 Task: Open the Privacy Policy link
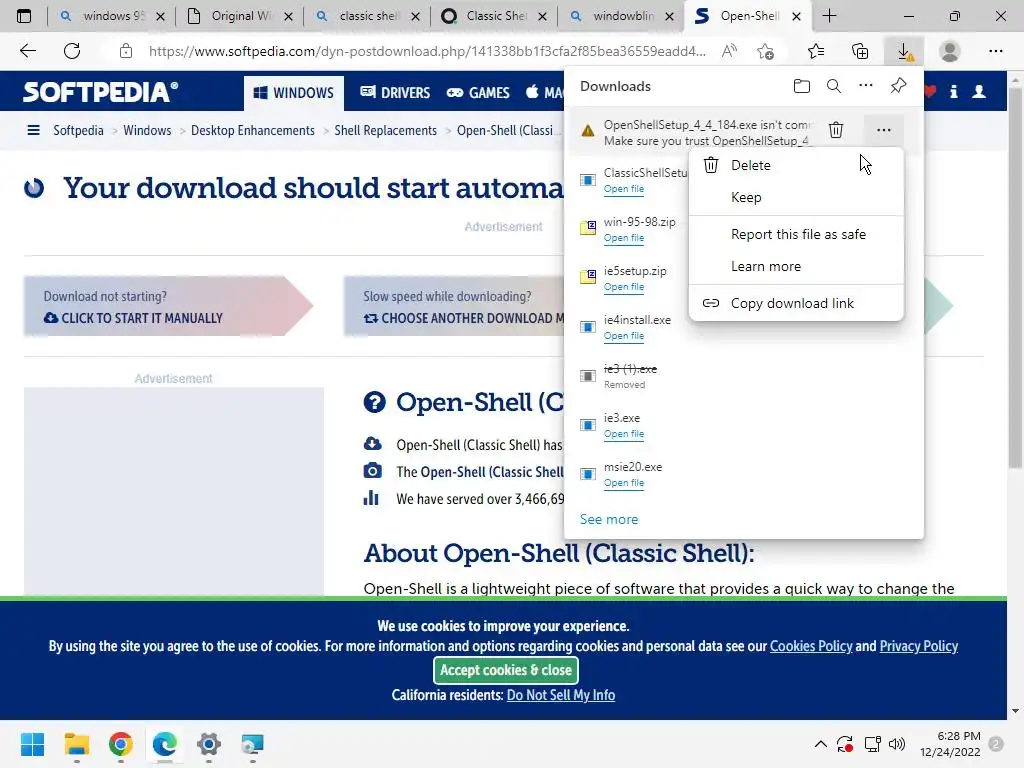[x=918, y=646]
